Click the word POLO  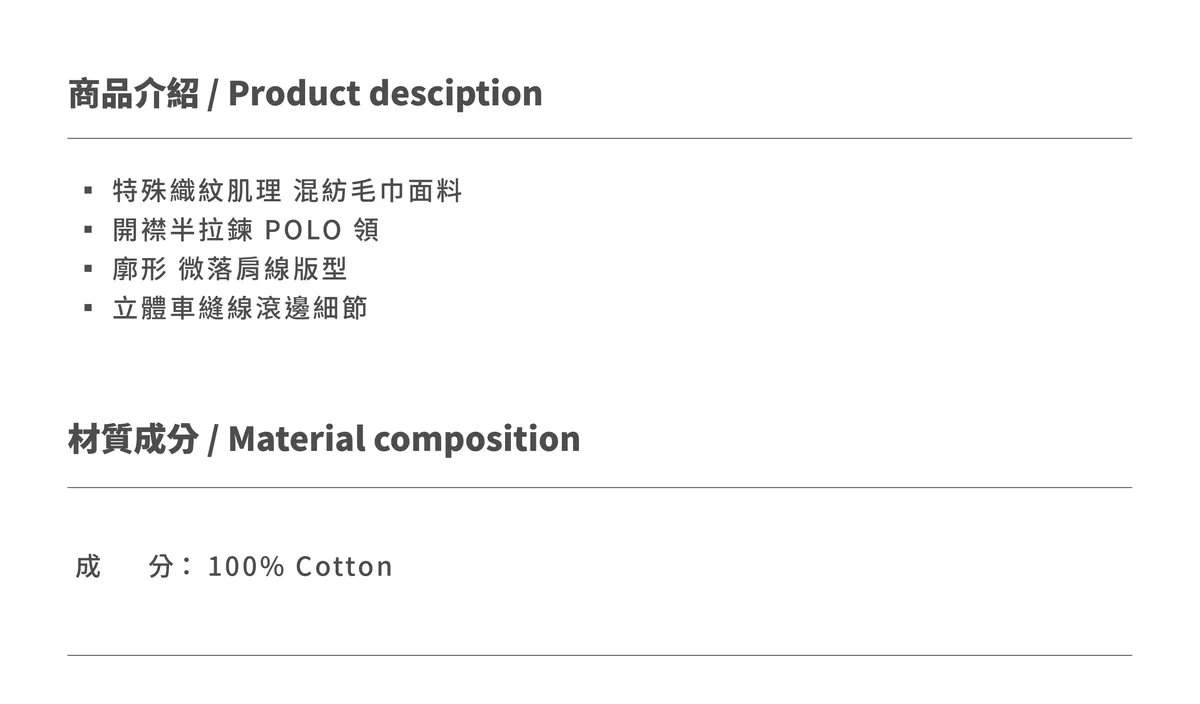304,231
